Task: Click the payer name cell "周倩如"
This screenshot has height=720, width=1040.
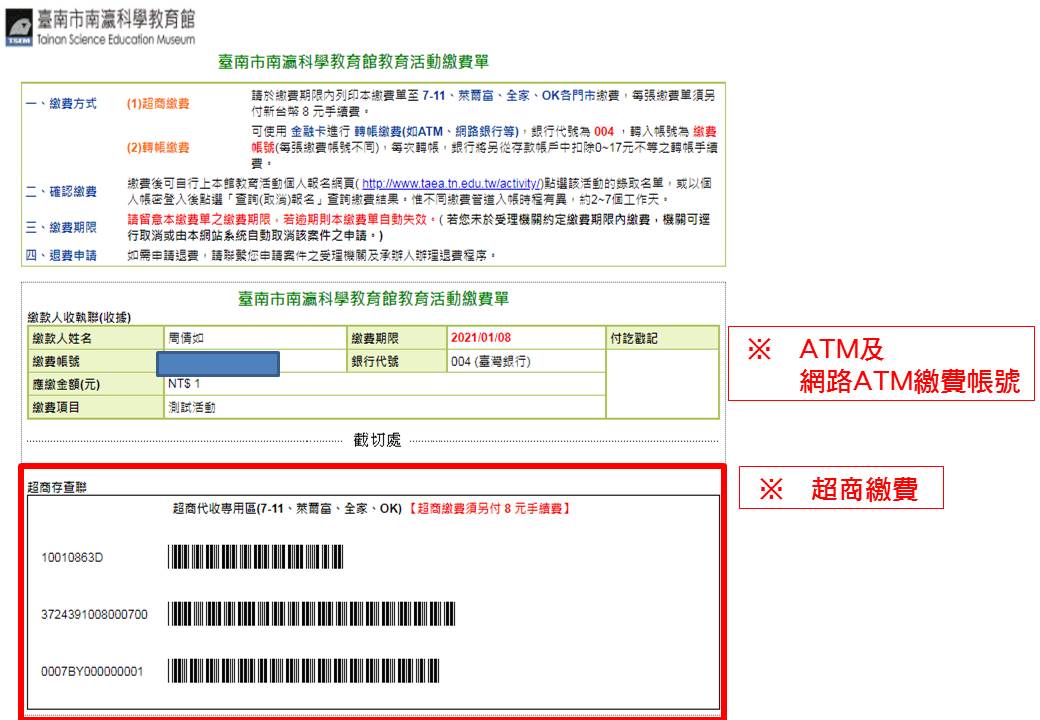Action: [255, 338]
